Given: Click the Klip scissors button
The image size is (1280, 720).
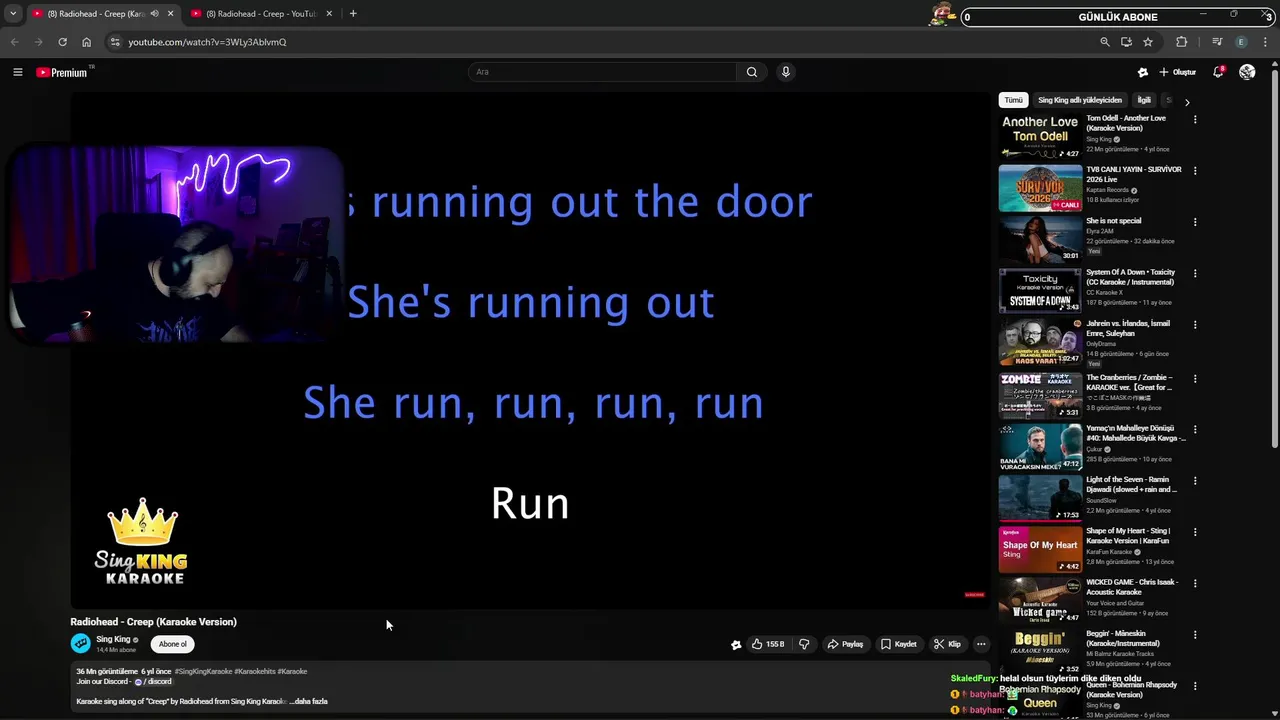Looking at the screenshot, I should (948, 644).
